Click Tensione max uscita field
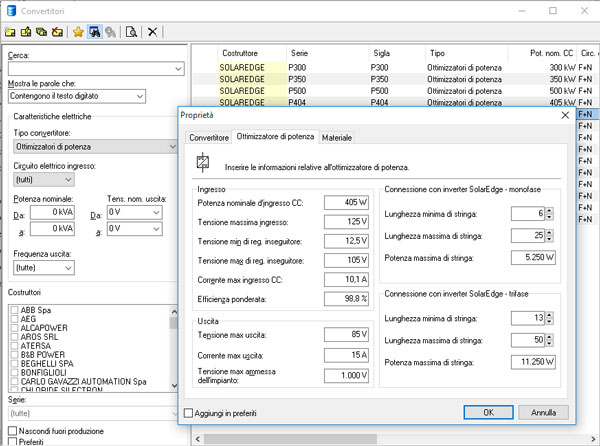600x446 pixels. click(346, 334)
